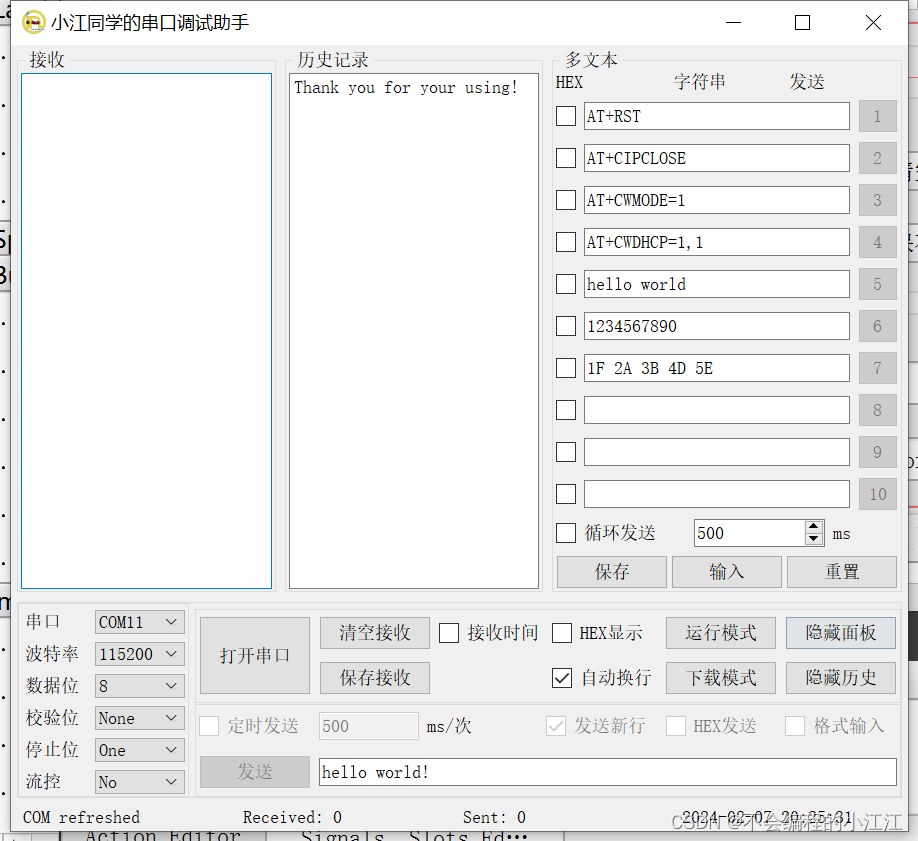Tick the HEX checkbox for AT+CIPCLOSE row
Screen dimensions: 918x841
click(x=566, y=158)
